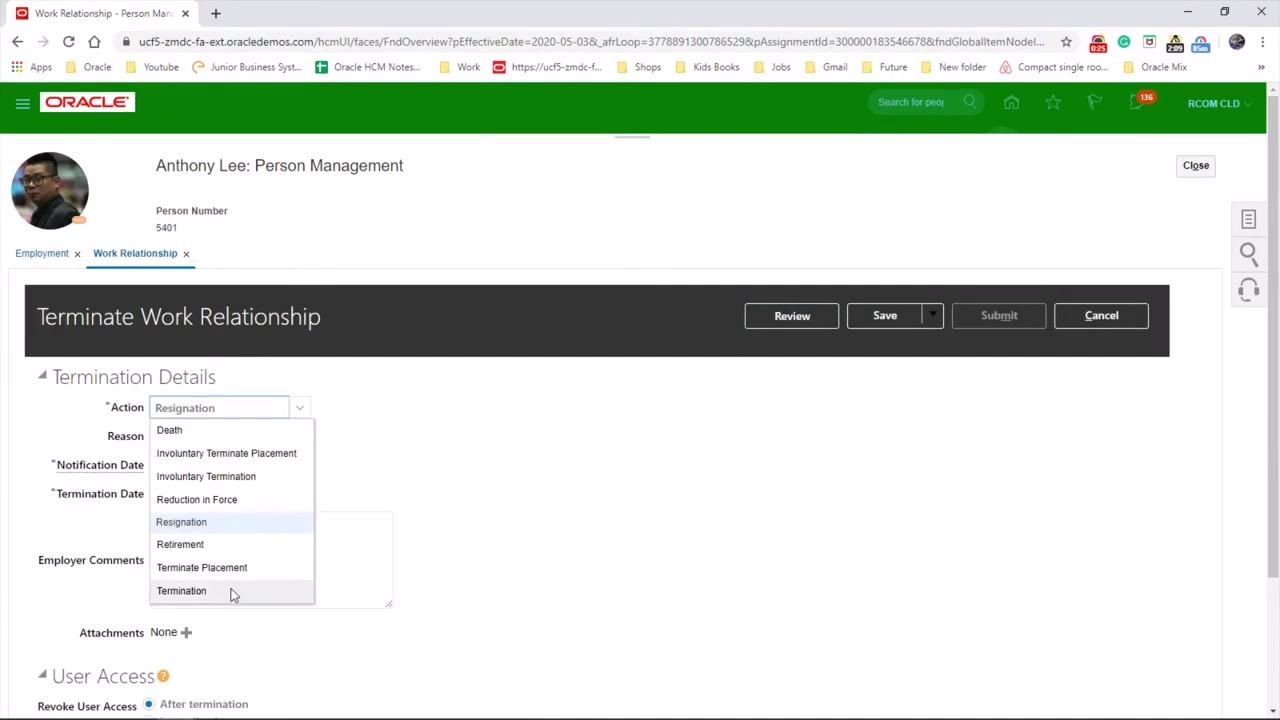Open Favorites star in the Oracle header
The image size is (1280, 720).
pos(1053,102)
